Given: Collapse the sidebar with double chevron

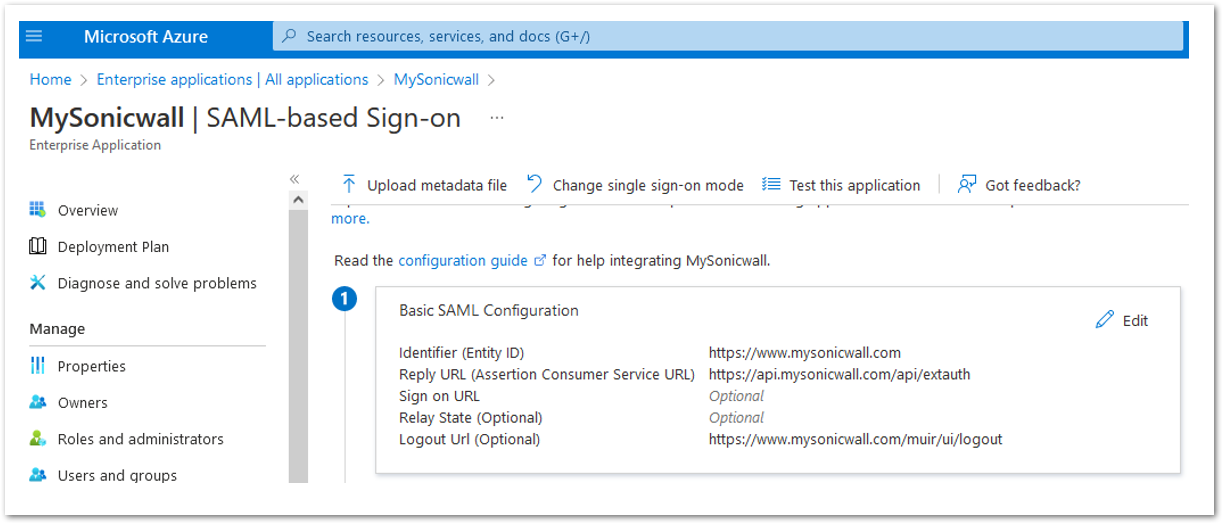Looking at the screenshot, I should click(295, 179).
